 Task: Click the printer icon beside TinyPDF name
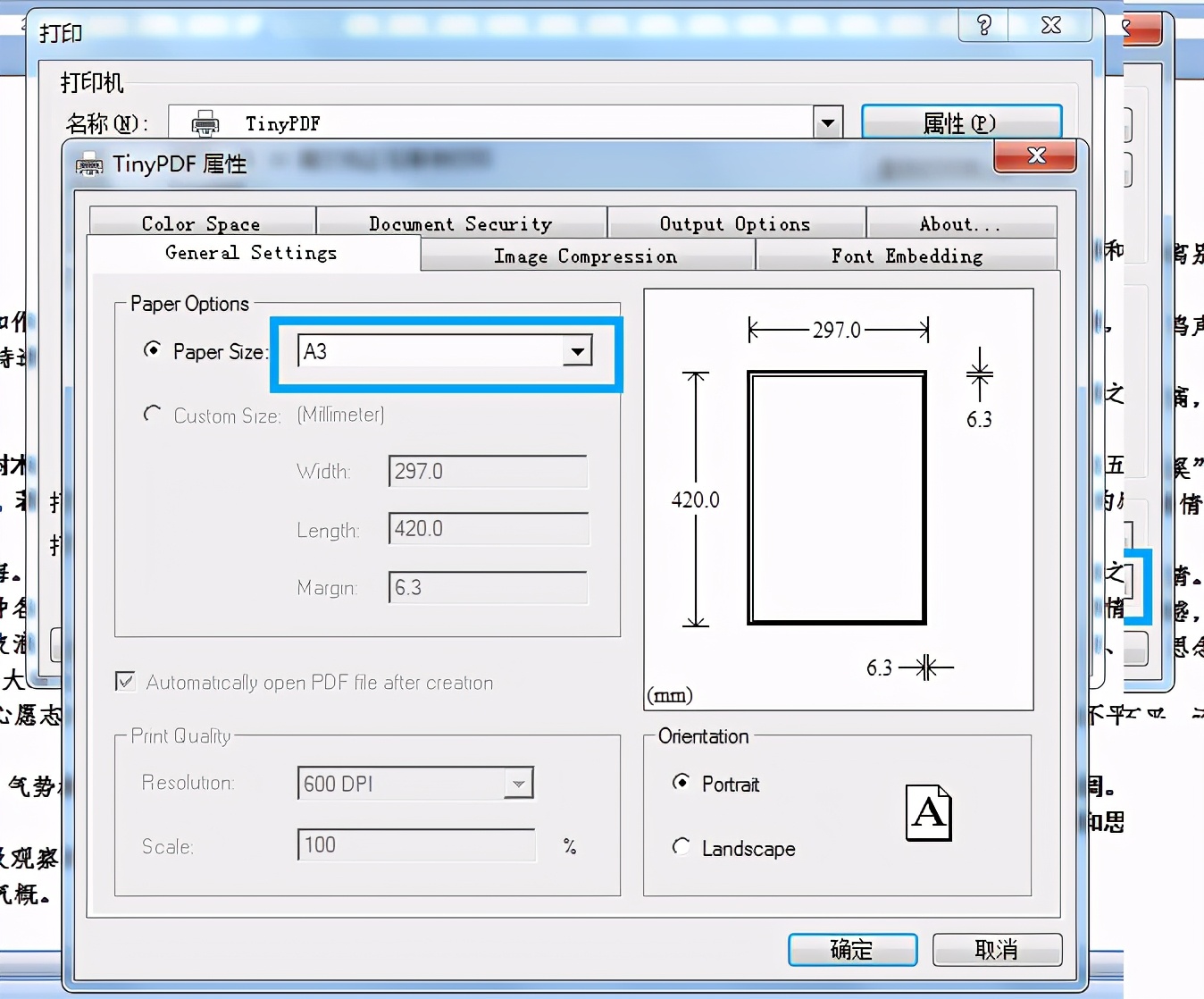tap(205, 123)
